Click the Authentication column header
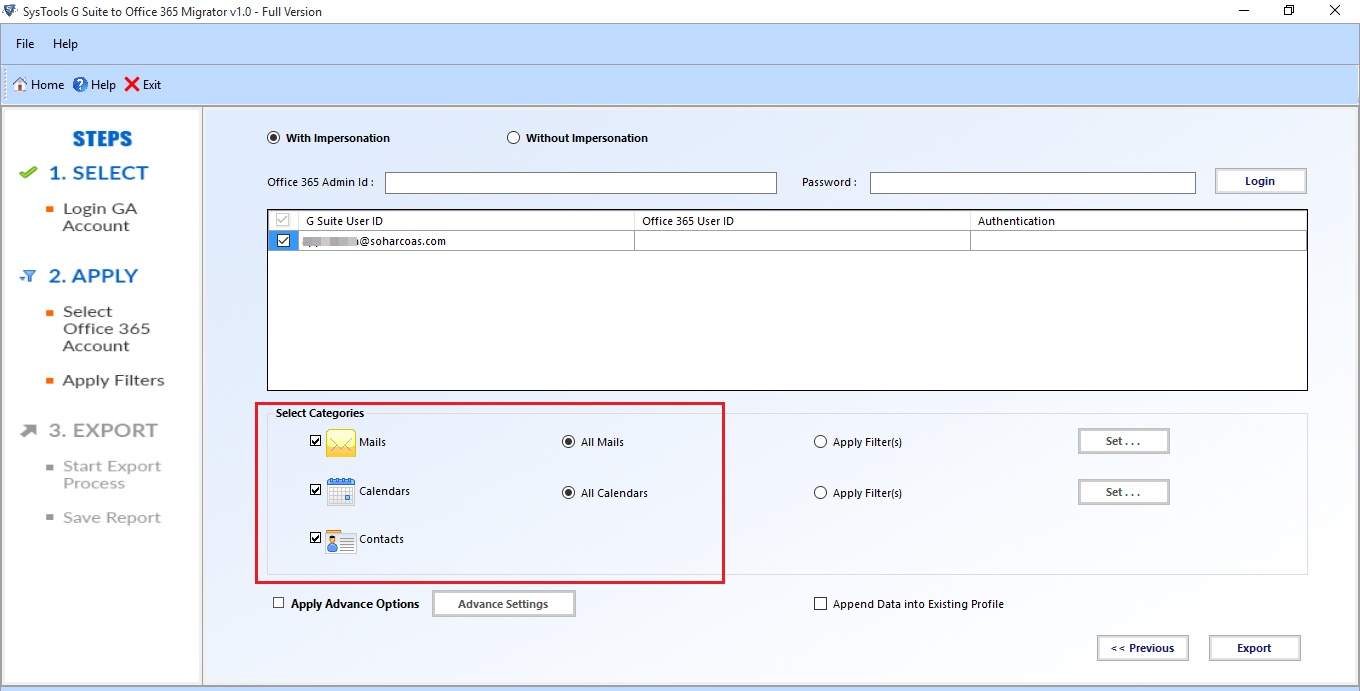The height and width of the screenshot is (691, 1360). (1138, 221)
